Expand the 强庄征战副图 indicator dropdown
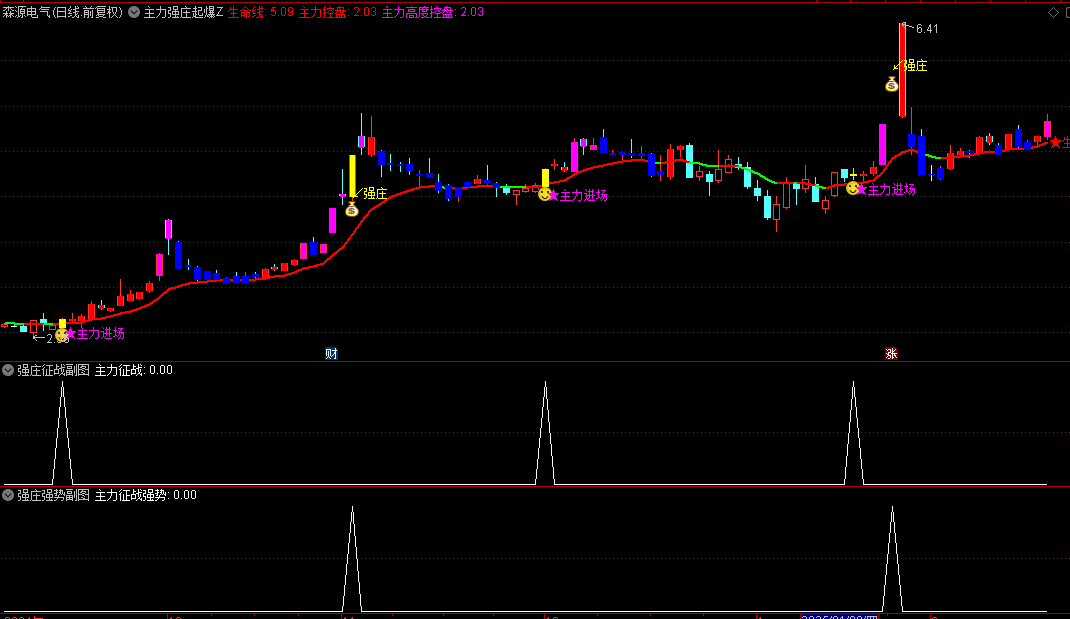The height and width of the screenshot is (619, 1070). pos(8,370)
